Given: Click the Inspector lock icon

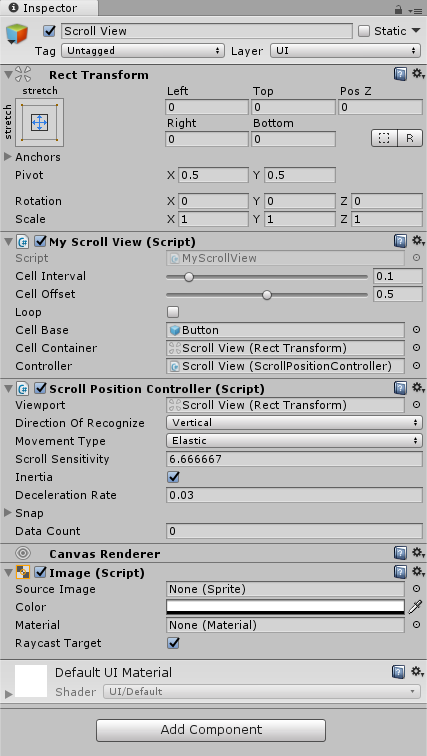Looking at the screenshot, I should point(398,9).
